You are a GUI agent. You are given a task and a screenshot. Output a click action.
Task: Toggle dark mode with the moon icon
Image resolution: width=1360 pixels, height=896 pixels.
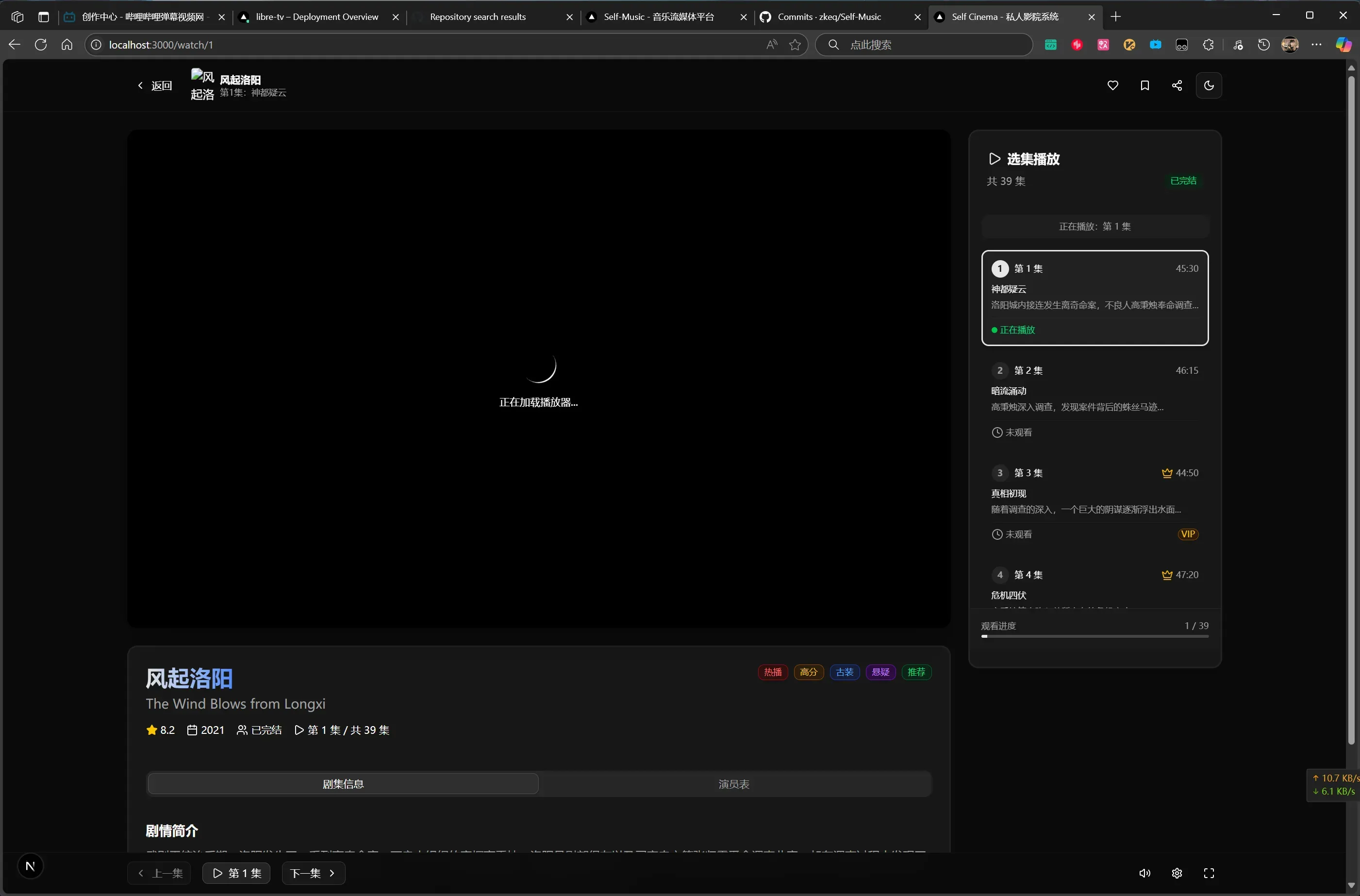click(x=1209, y=86)
